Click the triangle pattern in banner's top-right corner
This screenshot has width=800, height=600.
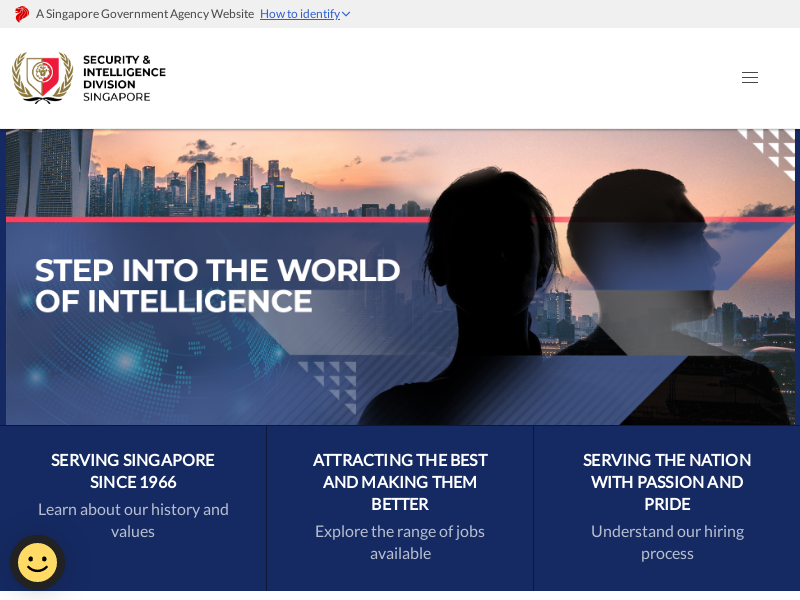click(x=772, y=153)
